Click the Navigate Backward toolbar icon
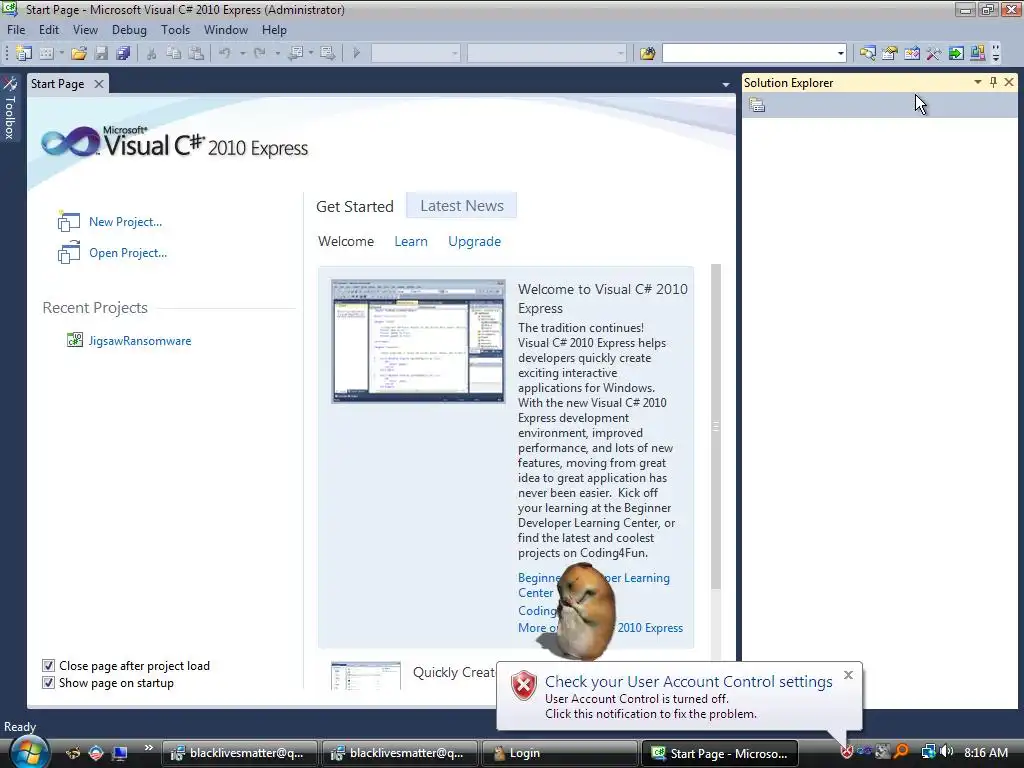Screen dimensions: 1024x768 click(295, 53)
